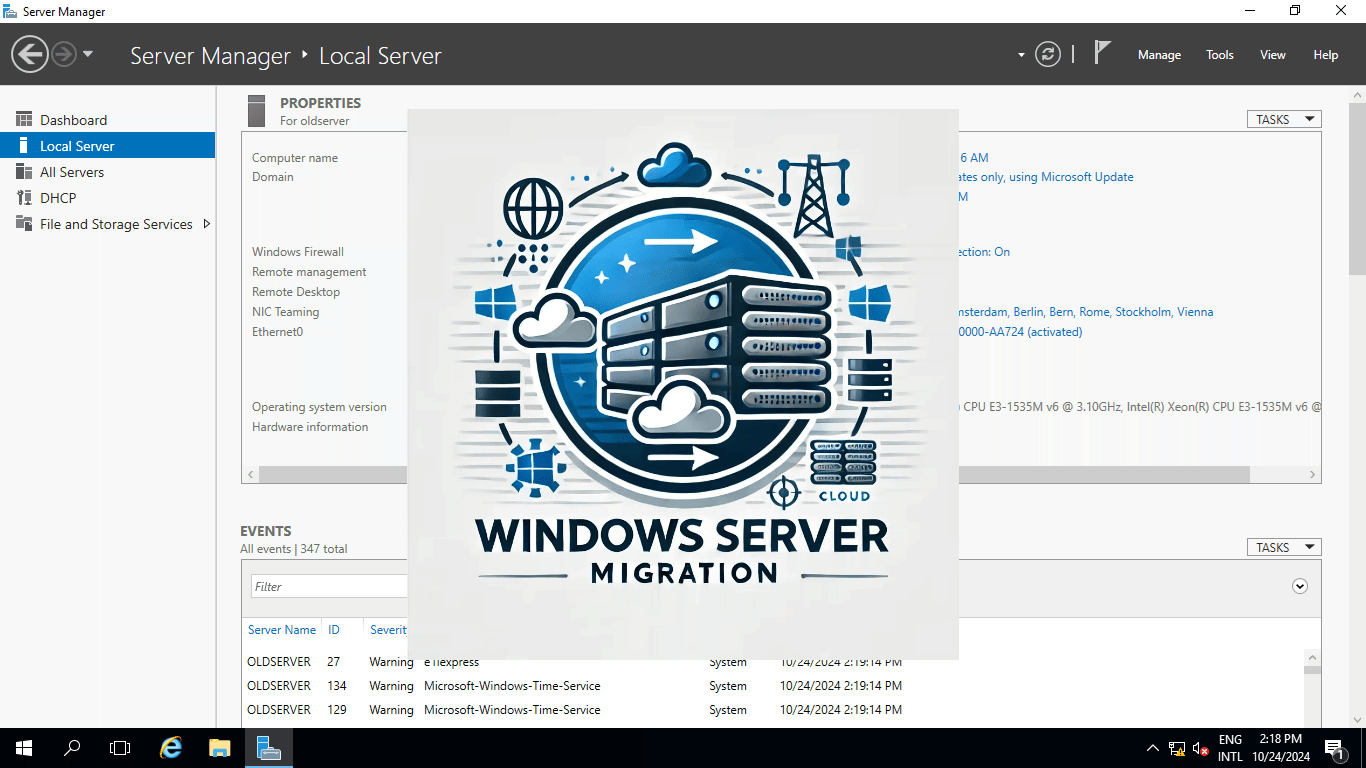
Task: Open the DHCP role page
Action: pos(107,198)
